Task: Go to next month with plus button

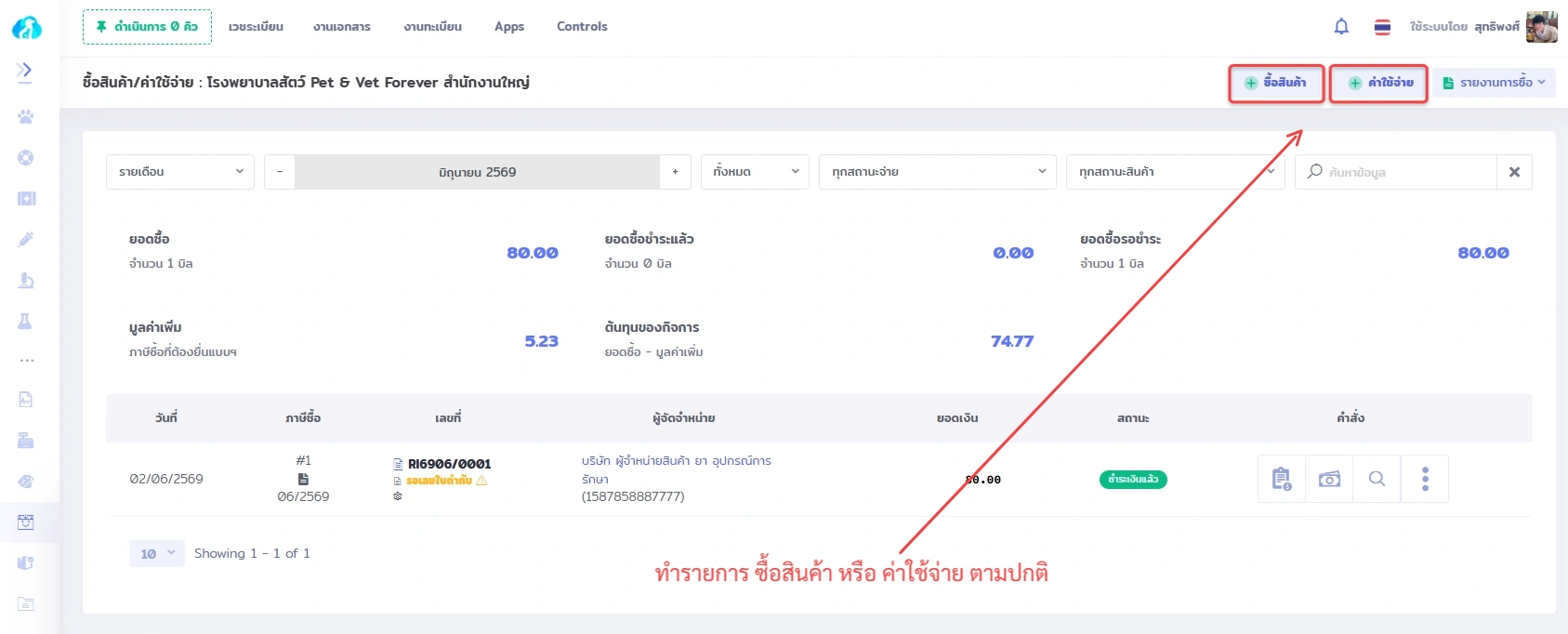Action: coord(675,172)
